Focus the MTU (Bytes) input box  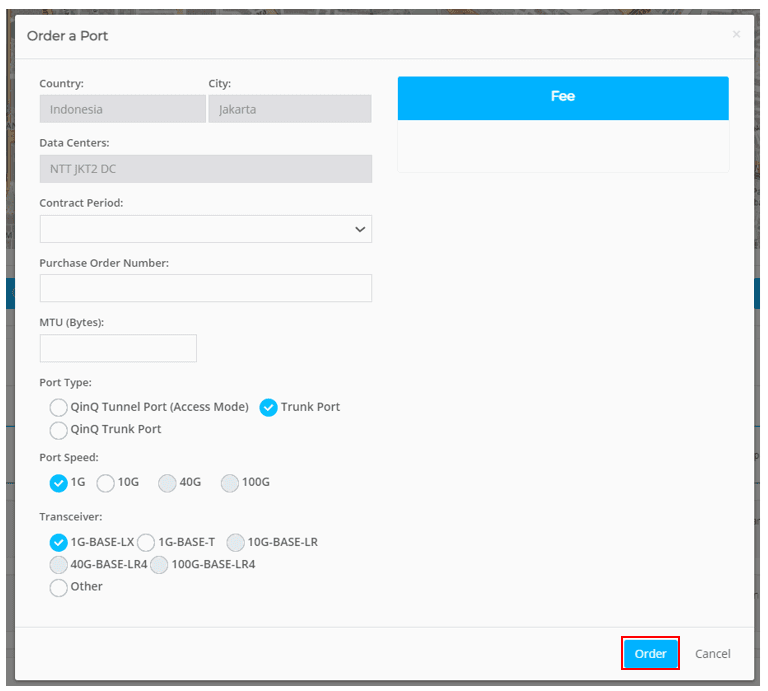118,348
